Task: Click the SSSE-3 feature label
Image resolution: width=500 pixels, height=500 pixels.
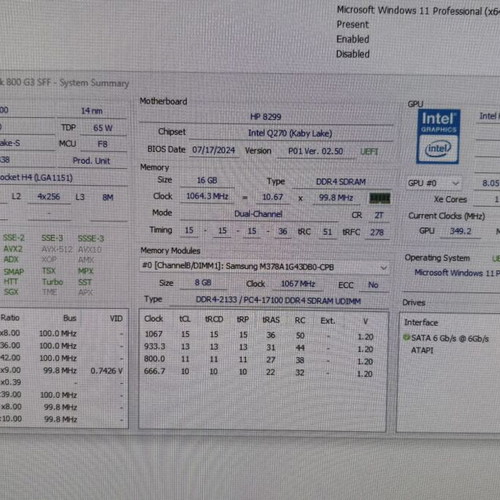Action: [91, 238]
